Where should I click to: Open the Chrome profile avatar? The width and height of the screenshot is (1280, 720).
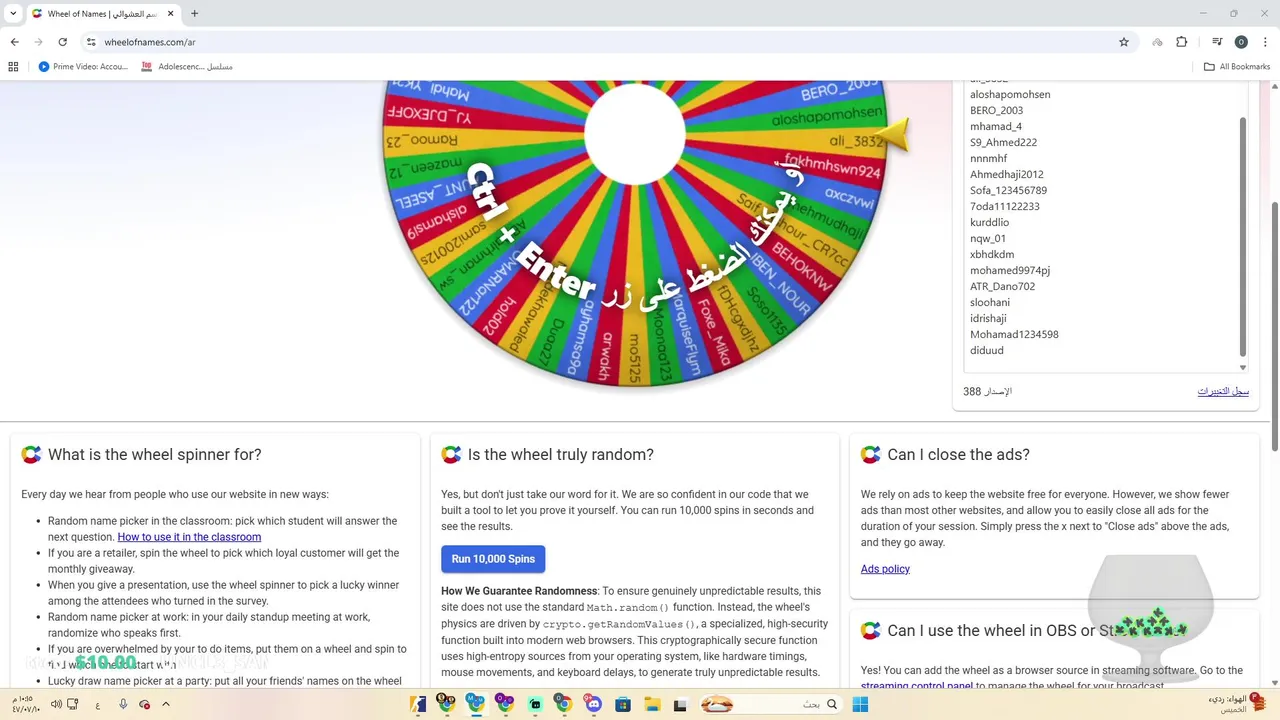point(1241,42)
